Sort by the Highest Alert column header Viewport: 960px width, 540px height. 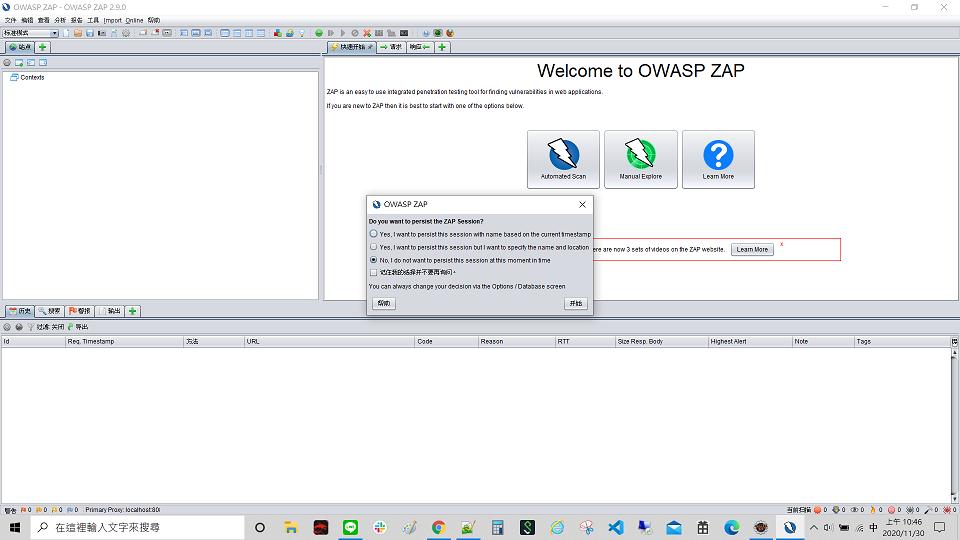point(750,342)
